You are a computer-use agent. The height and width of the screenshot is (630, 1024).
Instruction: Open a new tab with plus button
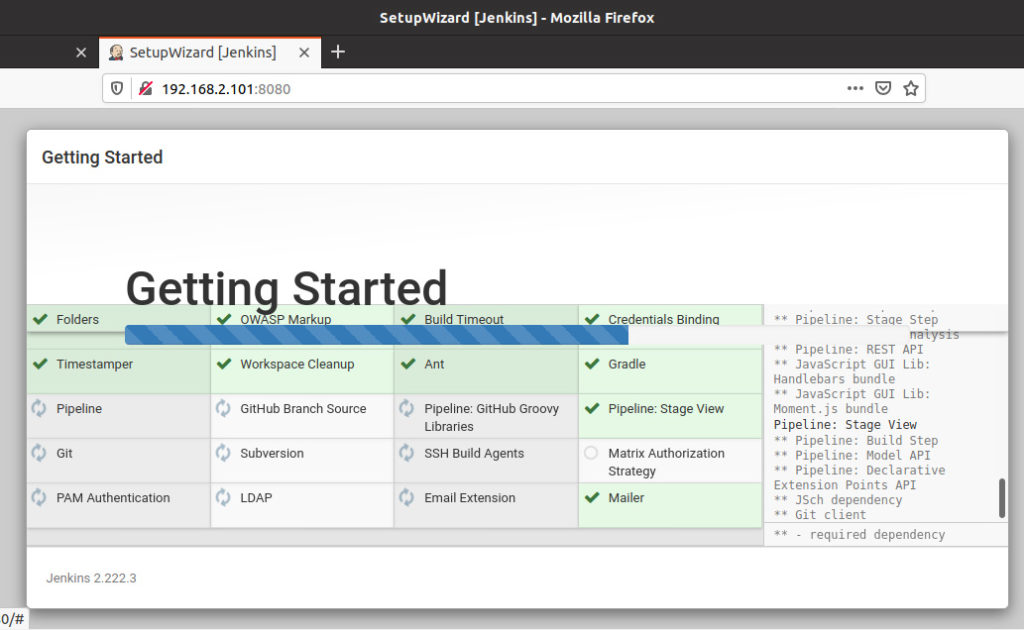(338, 52)
